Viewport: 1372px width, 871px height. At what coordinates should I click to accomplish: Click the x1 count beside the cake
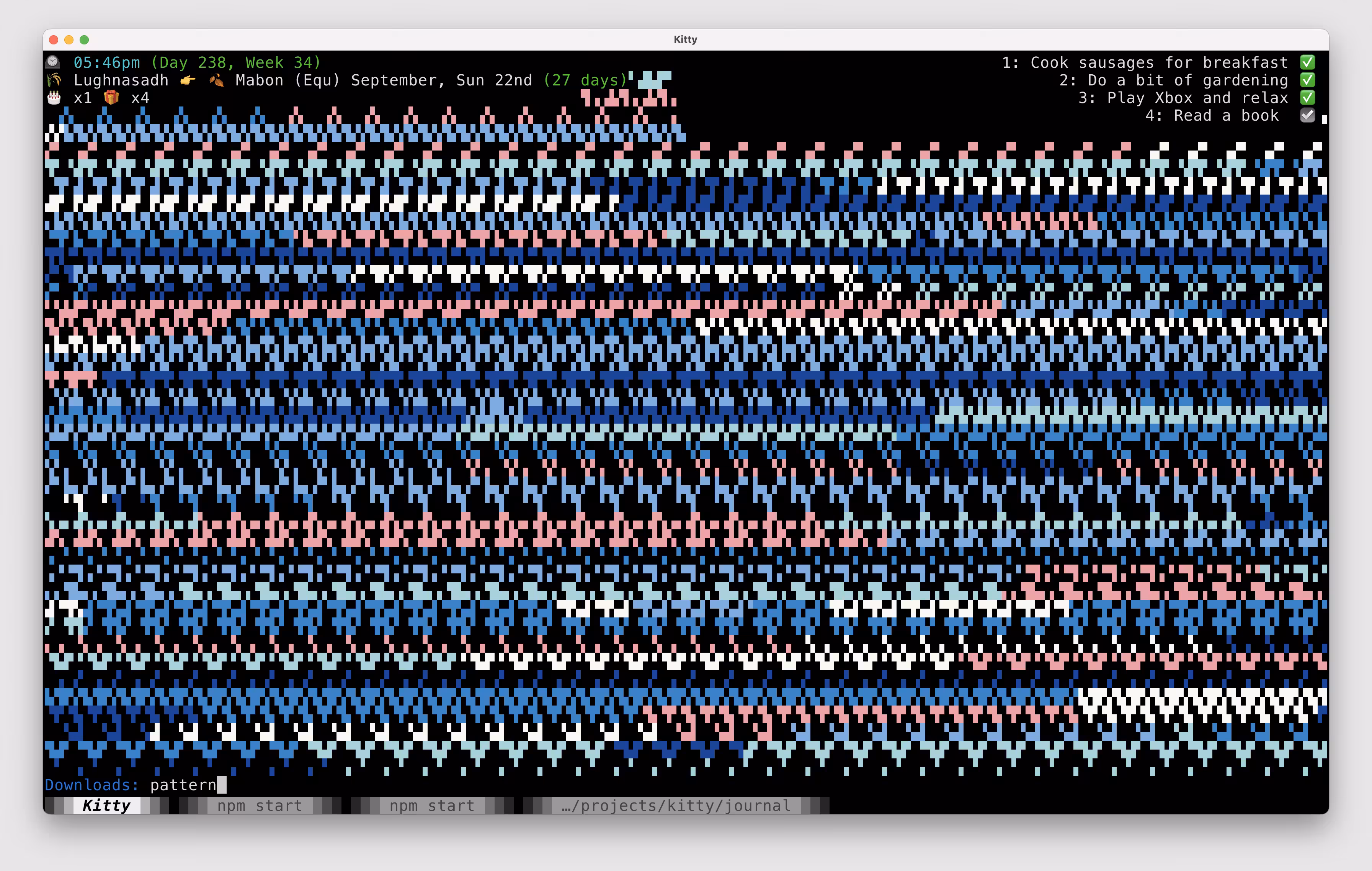point(83,97)
